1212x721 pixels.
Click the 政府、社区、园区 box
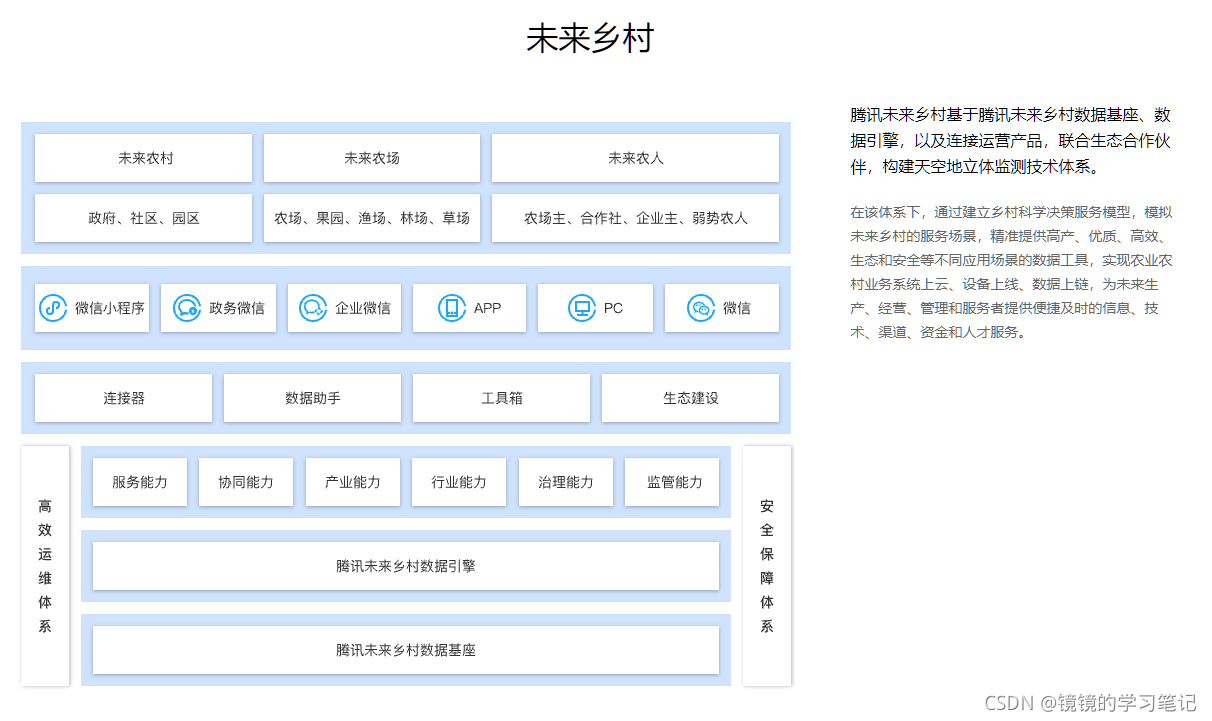(x=143, y=218)
